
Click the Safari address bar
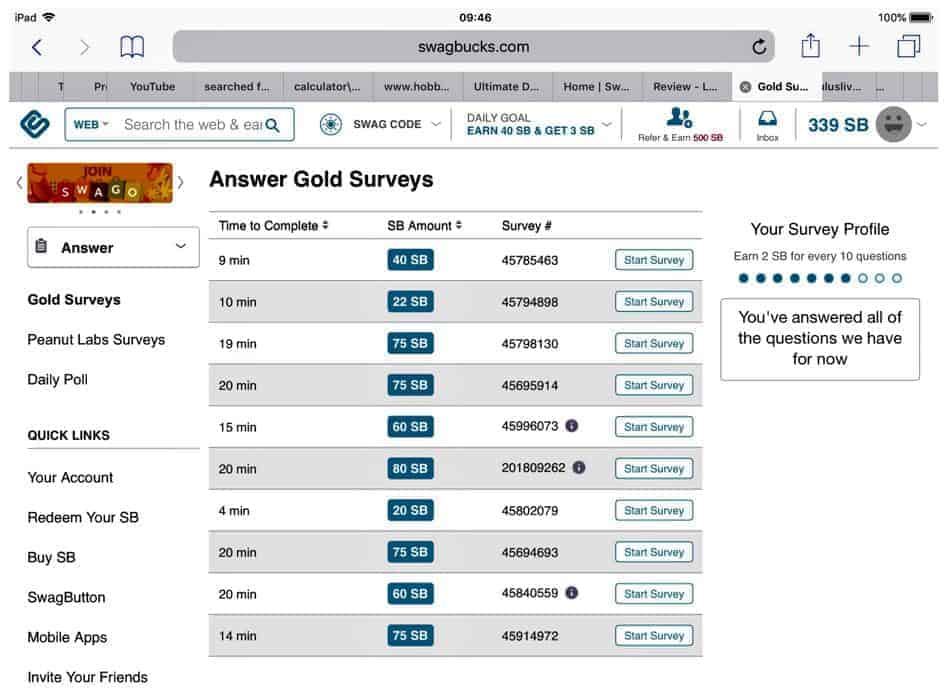(473, 47)
